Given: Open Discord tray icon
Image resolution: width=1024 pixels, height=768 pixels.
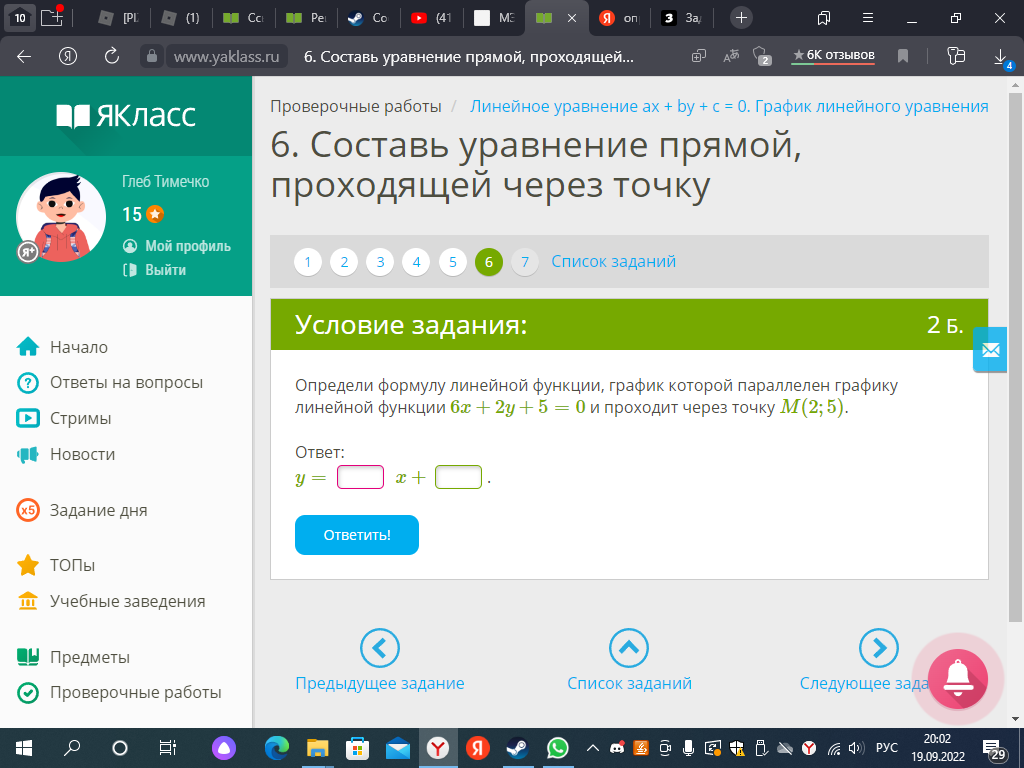Looking at the screenshot, I should coord(616,748).
